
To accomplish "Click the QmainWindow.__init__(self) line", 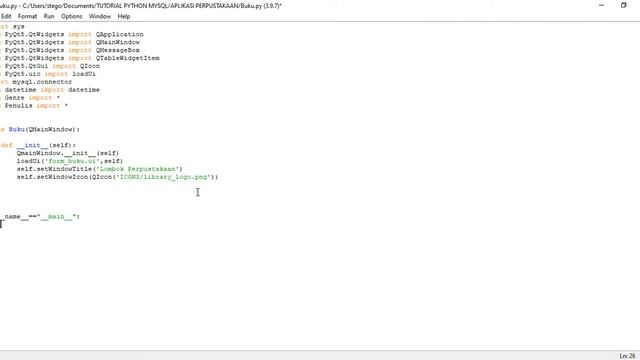I will (68, 153).
